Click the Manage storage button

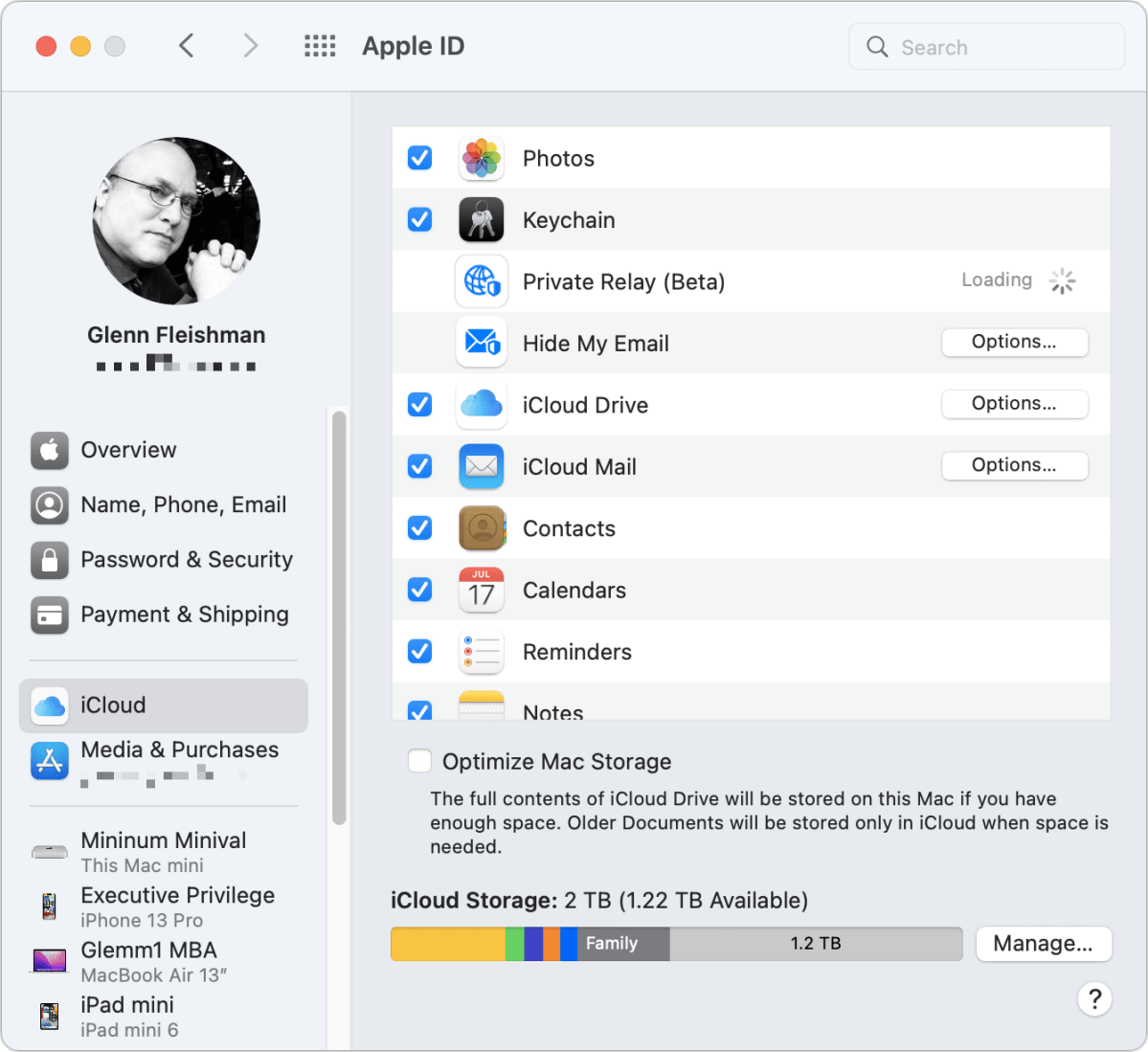click(x=1044, y=944)
